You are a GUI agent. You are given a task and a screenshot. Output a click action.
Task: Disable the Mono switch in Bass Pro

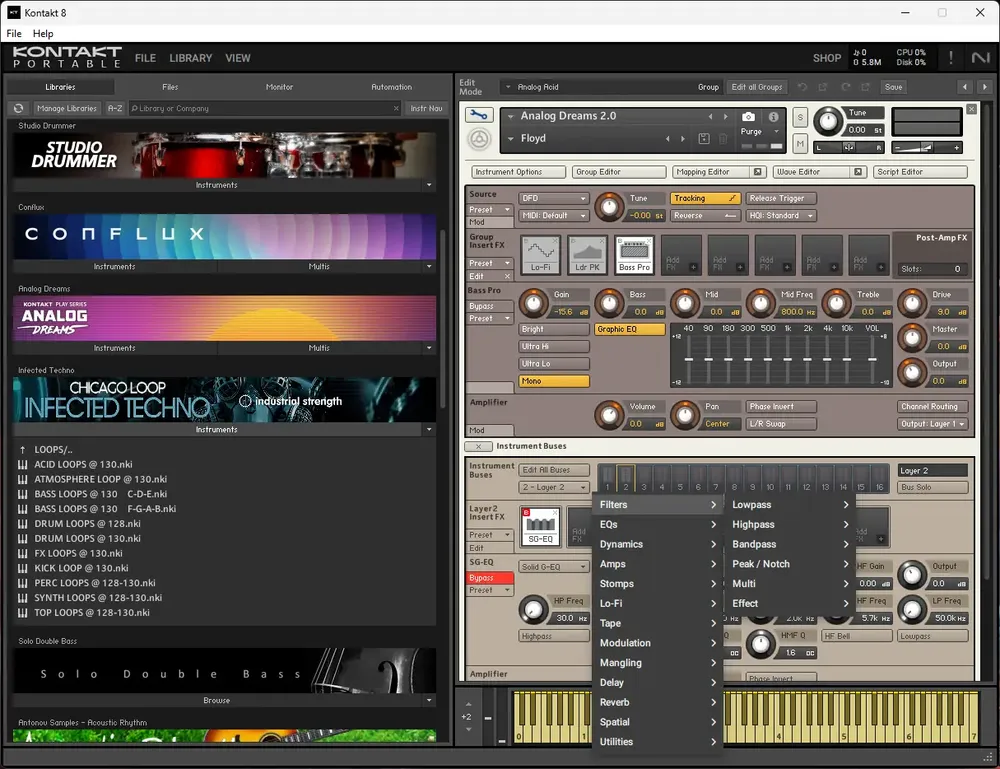click(554, 381)
